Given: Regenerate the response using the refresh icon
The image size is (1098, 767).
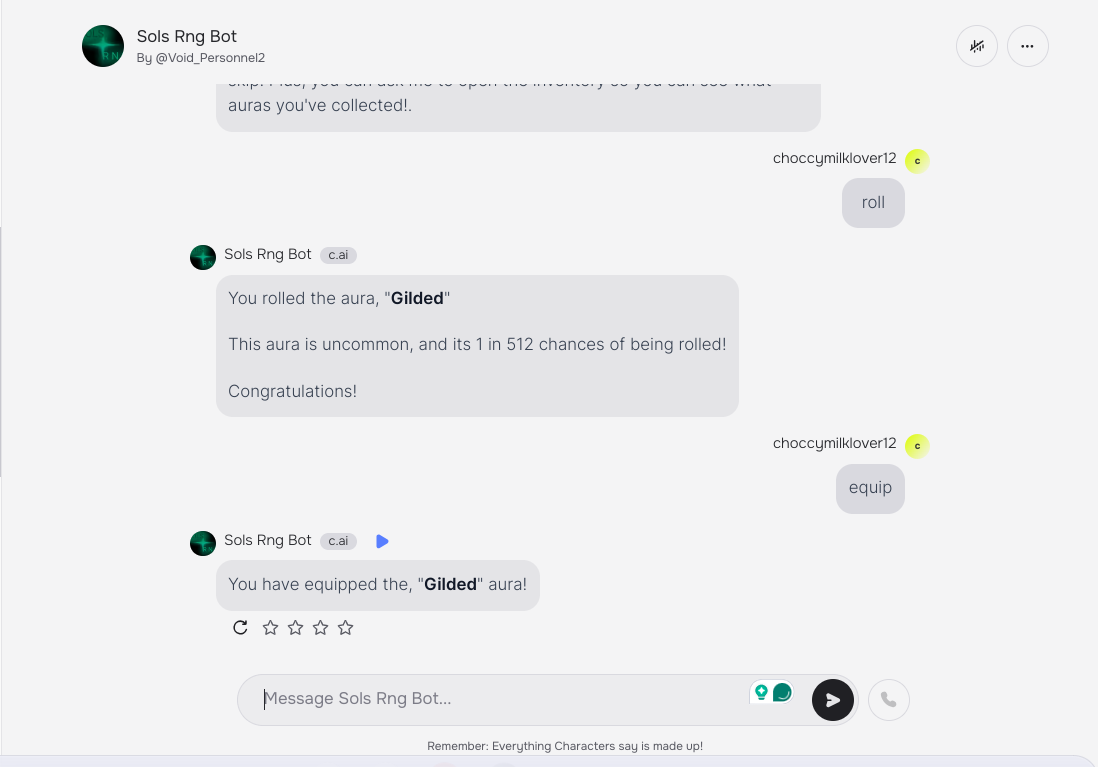Looking at the screenshot, I should 240,627.
